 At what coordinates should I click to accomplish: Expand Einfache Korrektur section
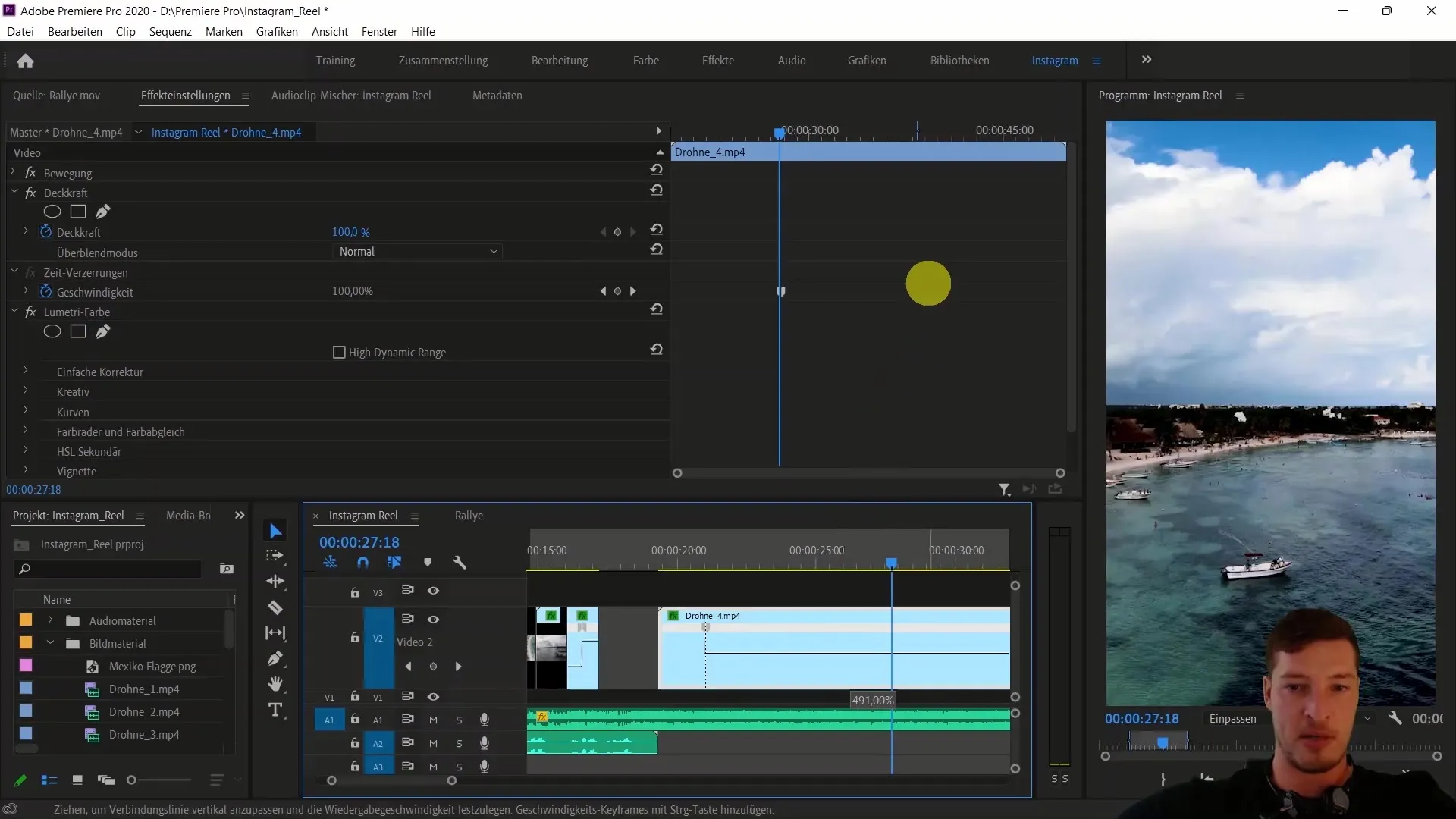26,372
